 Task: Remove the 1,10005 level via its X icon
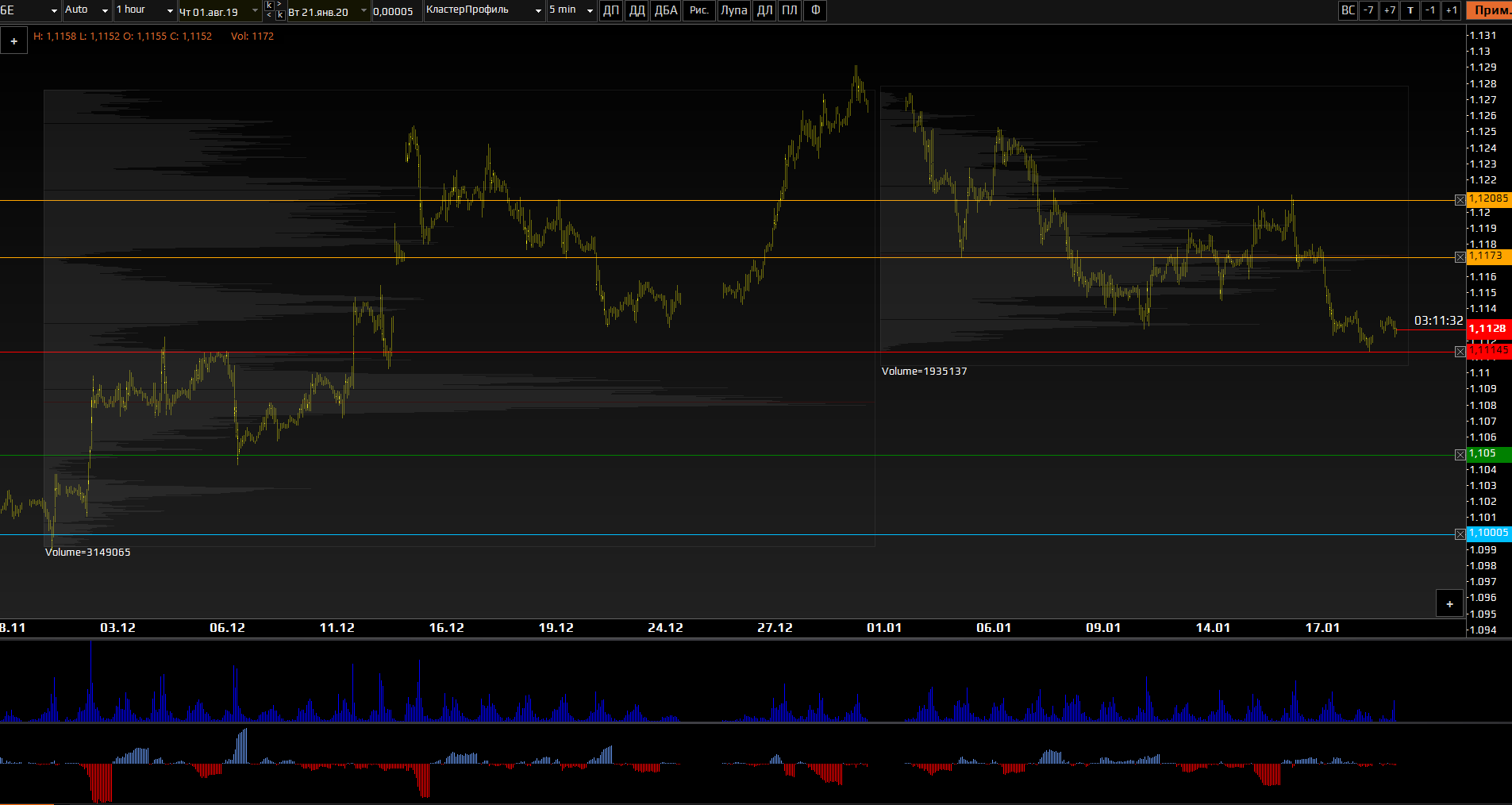(1460, 534)
